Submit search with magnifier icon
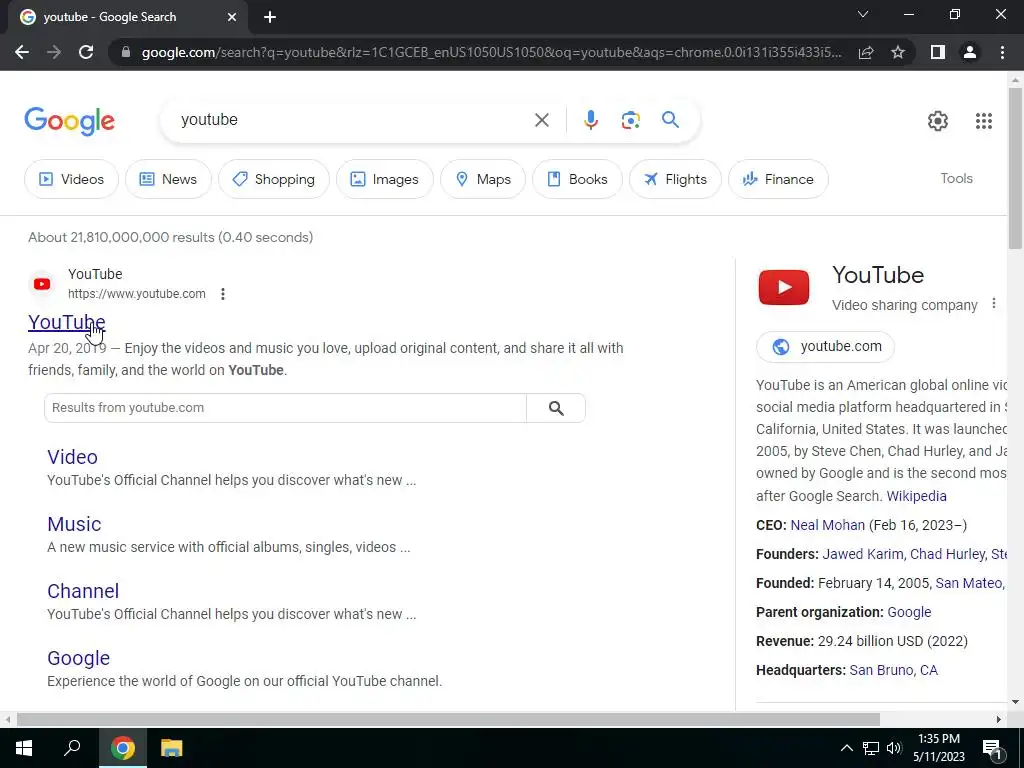 [x=670, y=120]
